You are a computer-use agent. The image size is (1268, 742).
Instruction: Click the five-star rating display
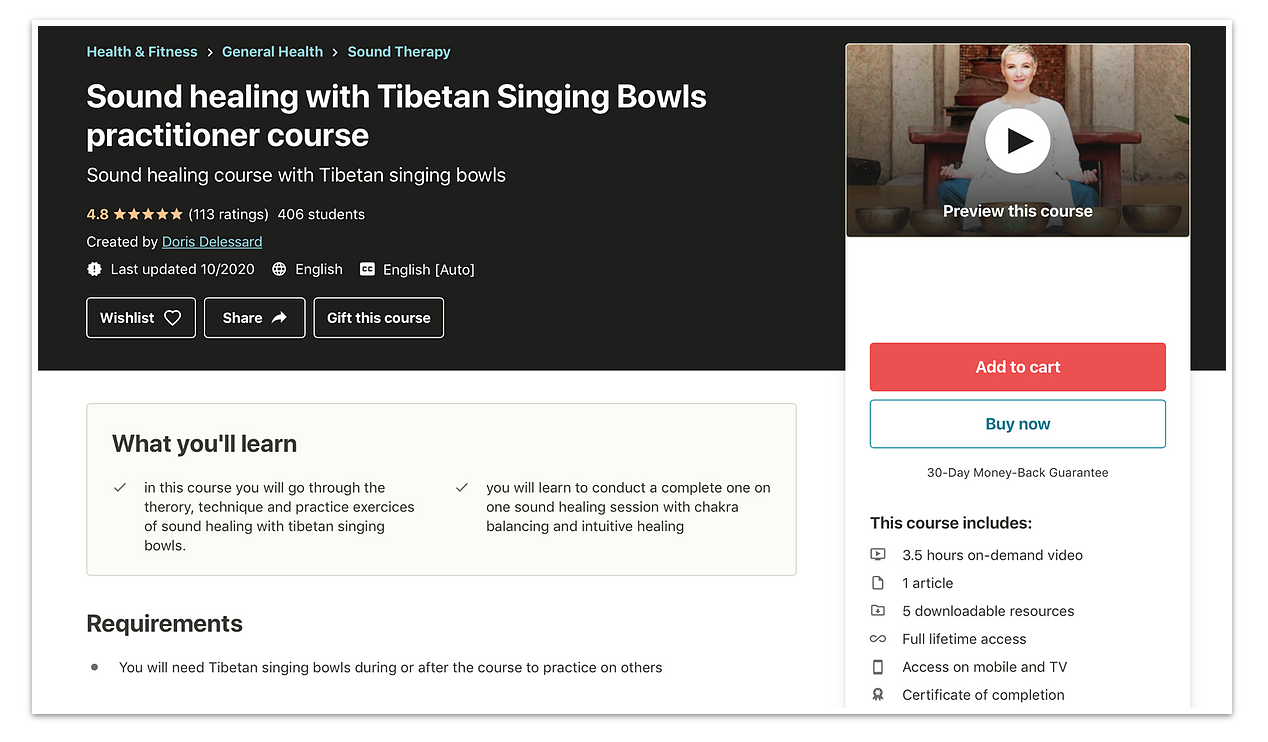click(148, 214)
